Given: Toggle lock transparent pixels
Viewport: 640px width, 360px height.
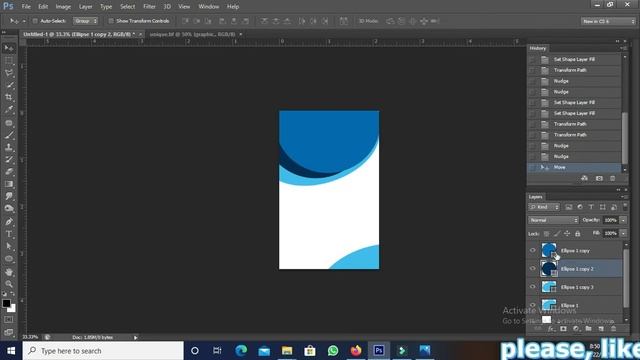Looking at the screenshot, I should pos(546,233).
